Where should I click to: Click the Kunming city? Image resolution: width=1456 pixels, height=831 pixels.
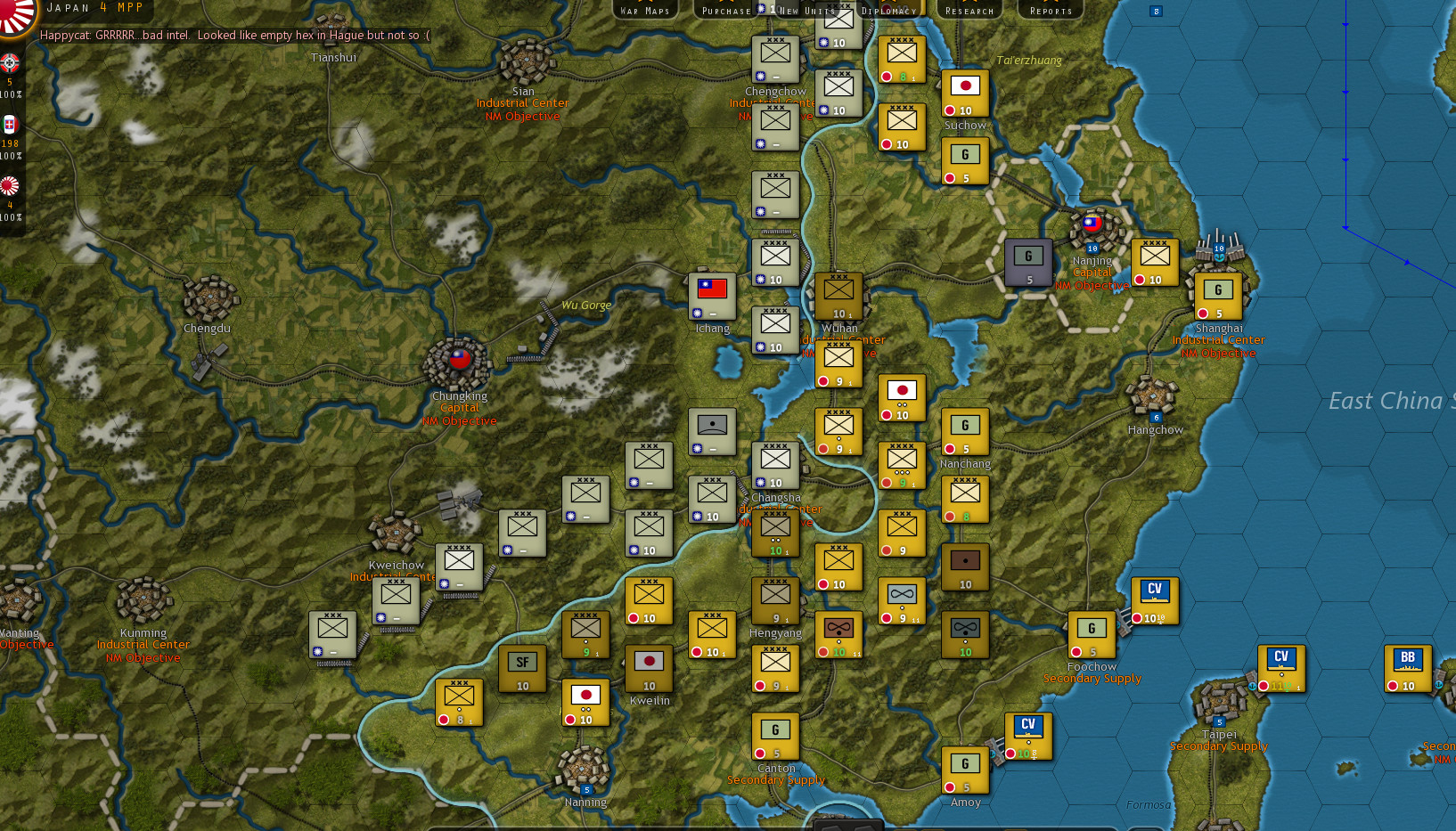(143, 601)
